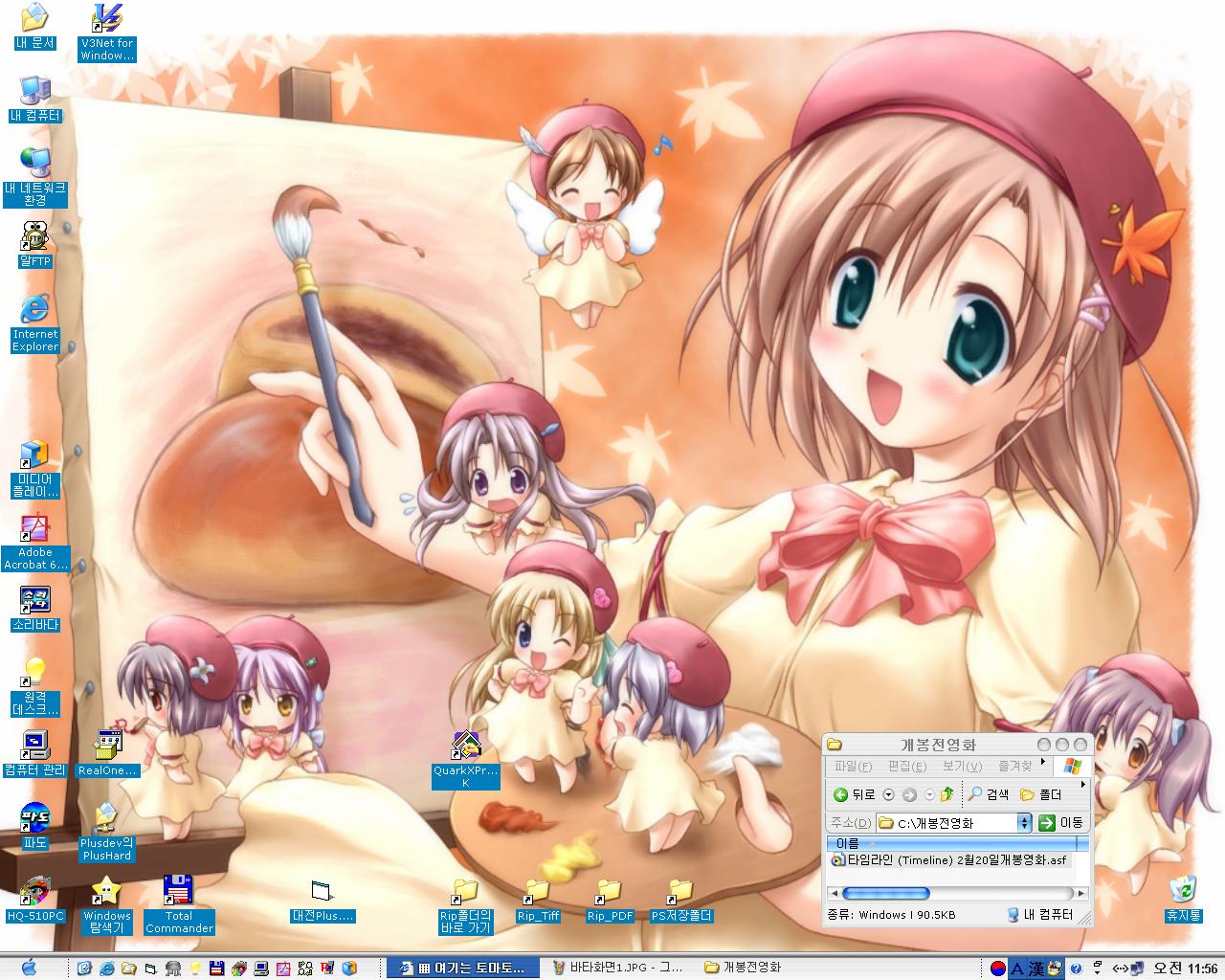The width and height of the screenshot is (1225, 980).
Task: Expand the hidden menu bar items chevron
Action: (x=1040, y=761)
